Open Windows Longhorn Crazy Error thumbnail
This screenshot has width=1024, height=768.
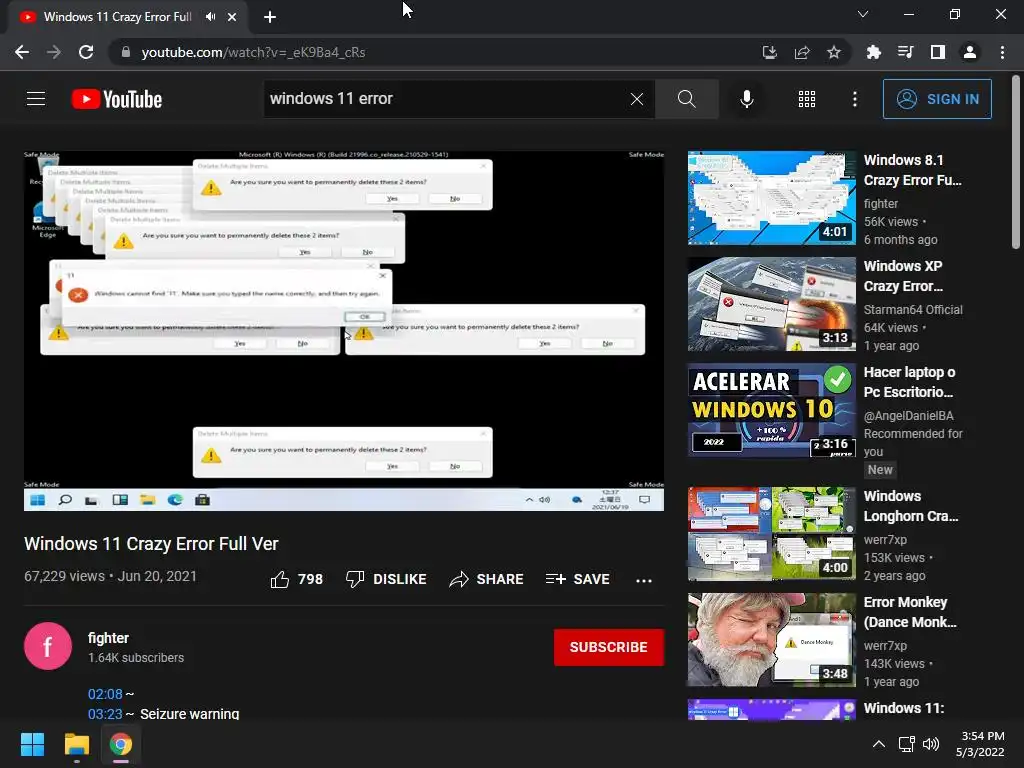point(771,534)
